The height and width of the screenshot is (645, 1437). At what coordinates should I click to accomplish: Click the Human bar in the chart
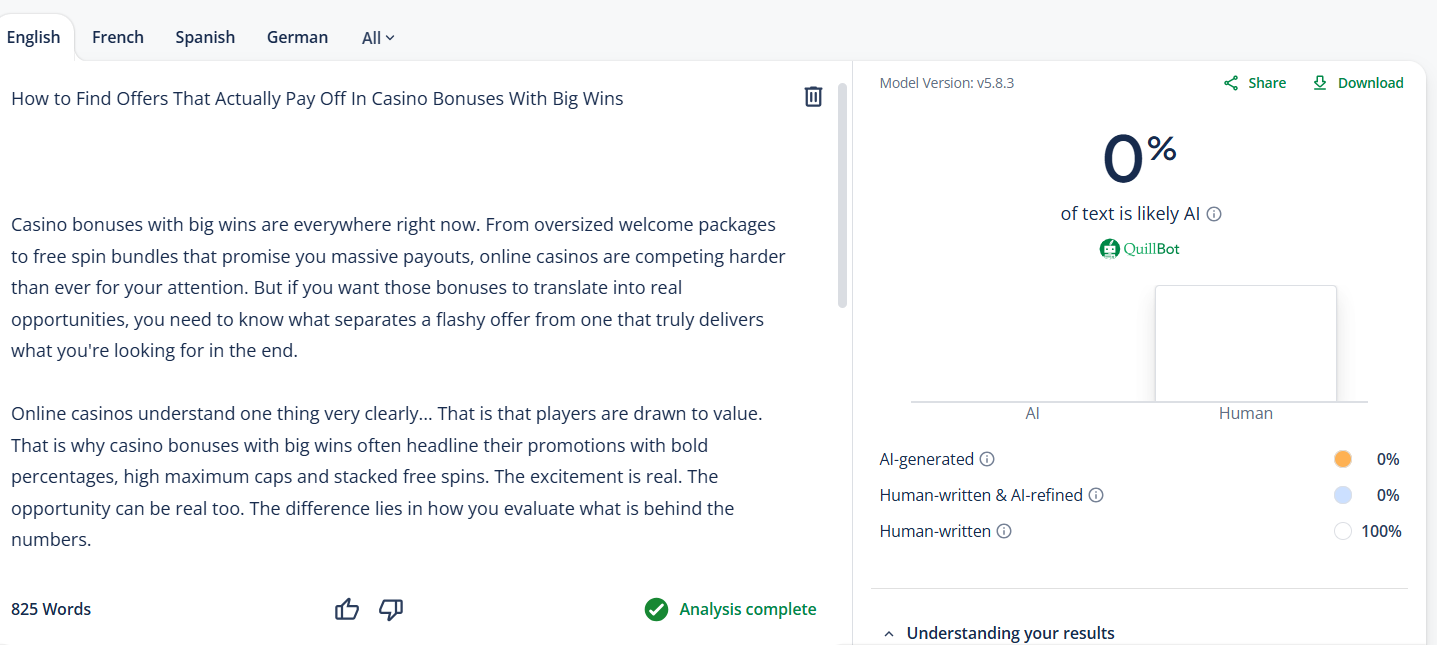[x=1245, y=344]
